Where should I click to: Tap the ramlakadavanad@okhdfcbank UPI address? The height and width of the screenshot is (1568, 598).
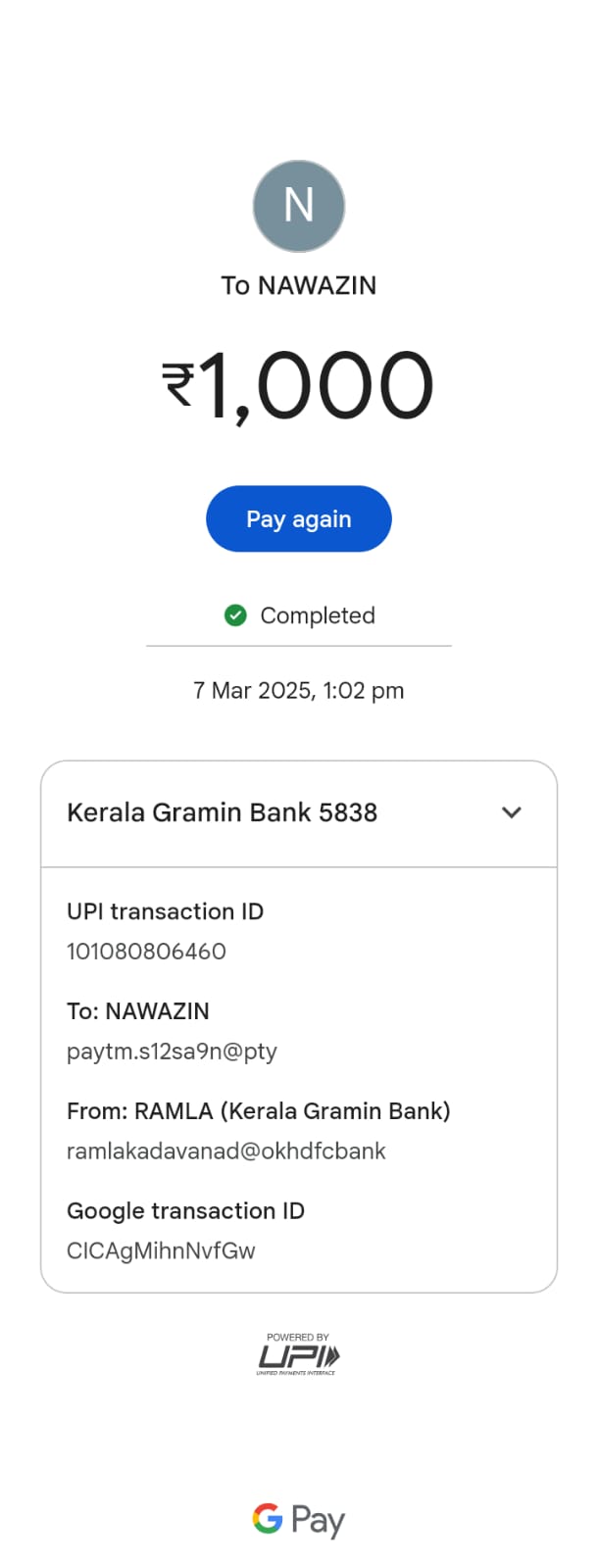click(226, 1151)
